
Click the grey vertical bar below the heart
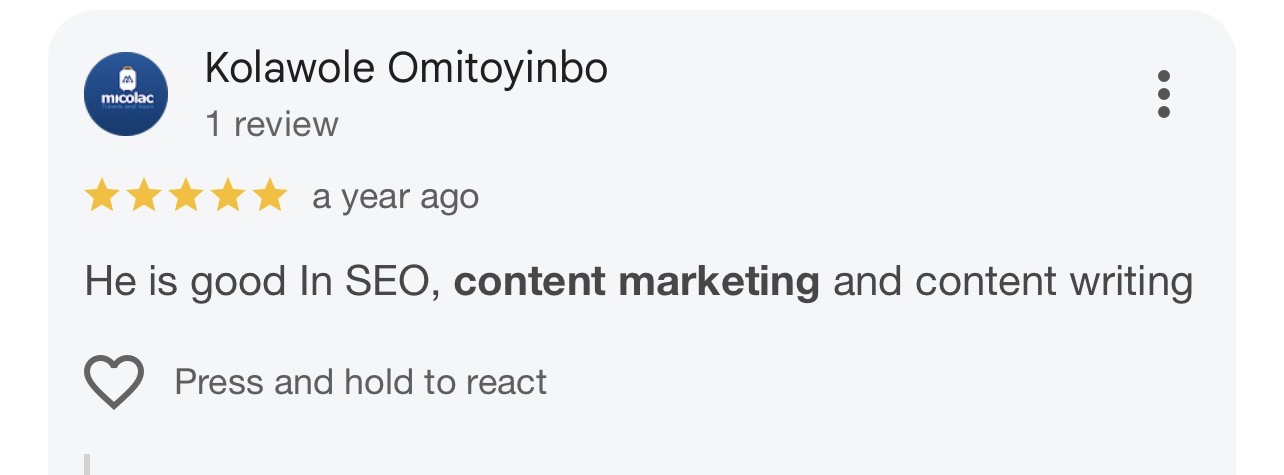(x=88, y=464)
